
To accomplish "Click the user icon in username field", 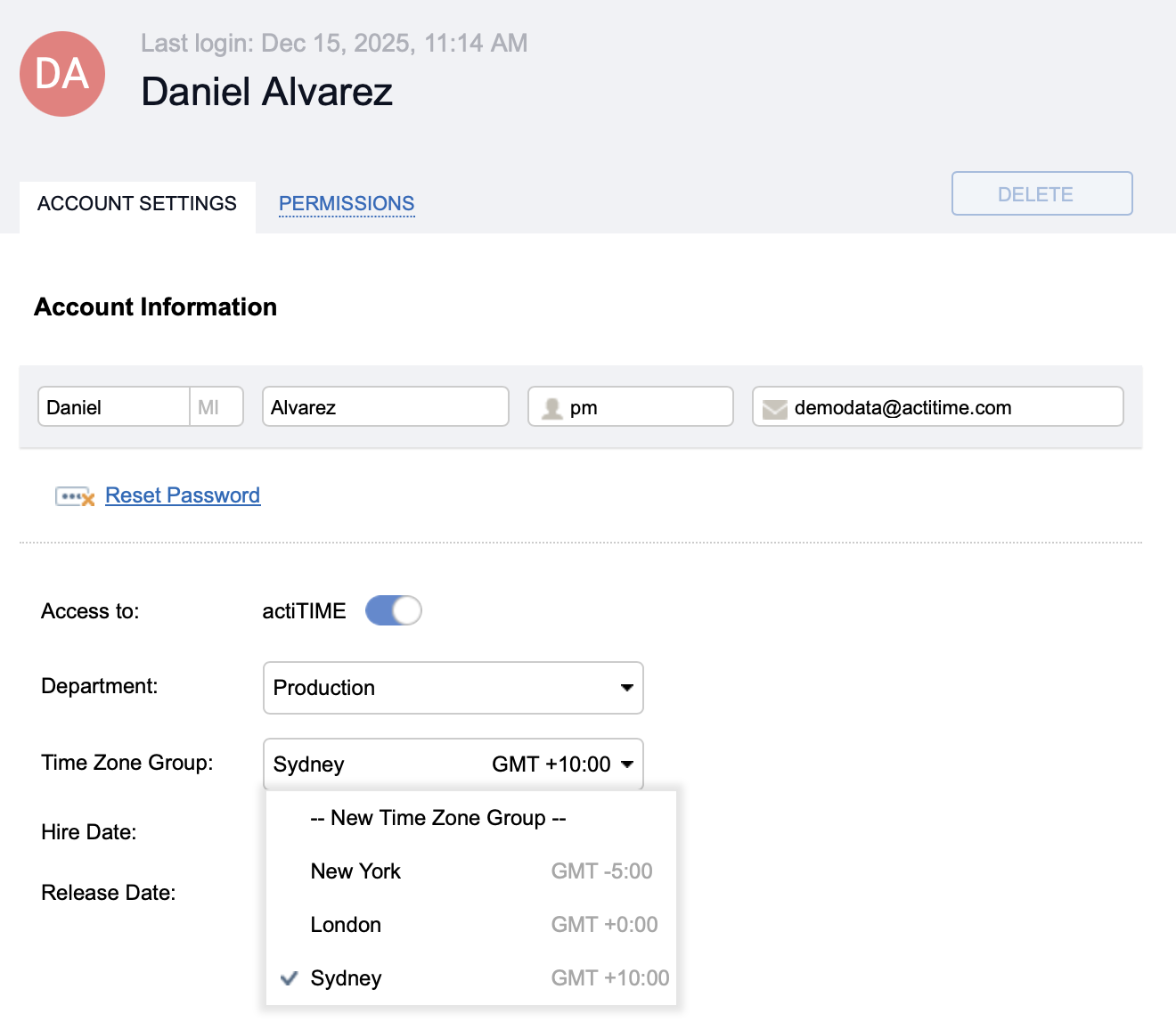I will click(x=552, y=408).
